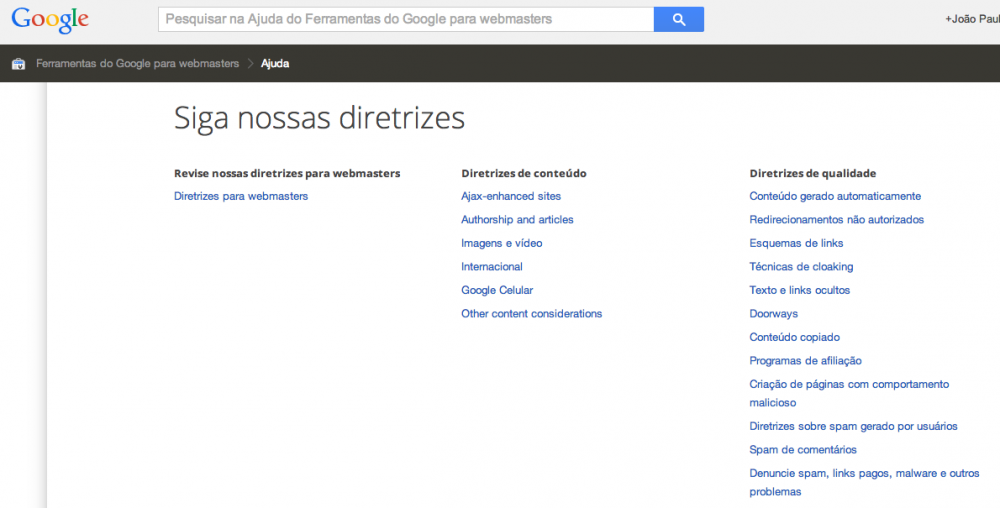
Task: Open Diretrizes para webmasters link
Action: (x=241, y=196)
